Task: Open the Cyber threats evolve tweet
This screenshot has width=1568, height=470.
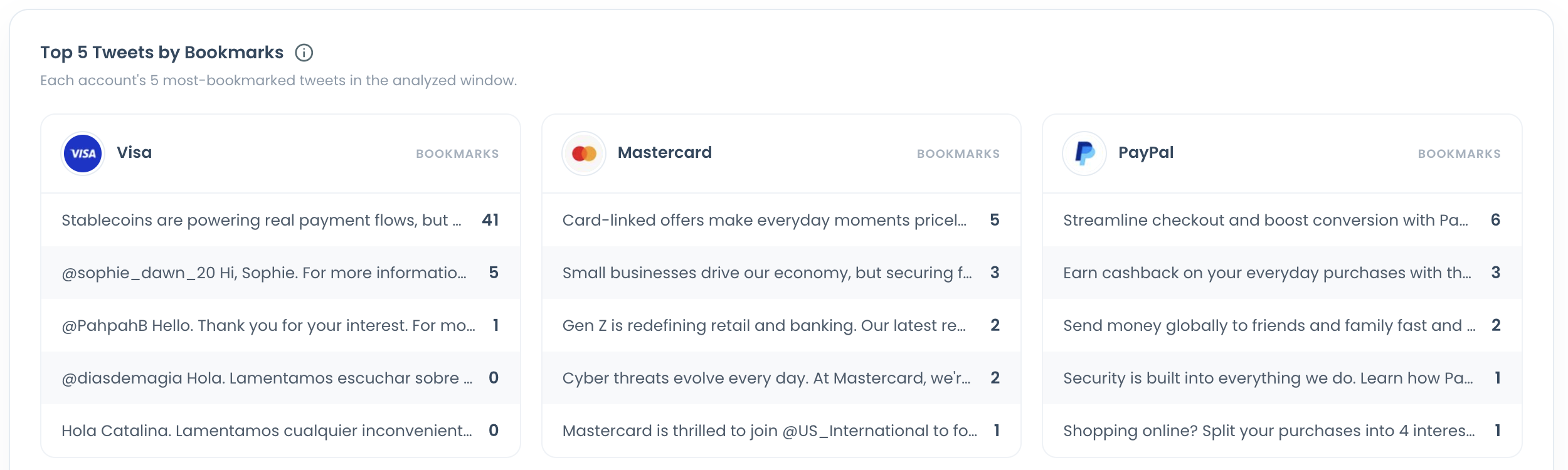Action: (781, 378)
